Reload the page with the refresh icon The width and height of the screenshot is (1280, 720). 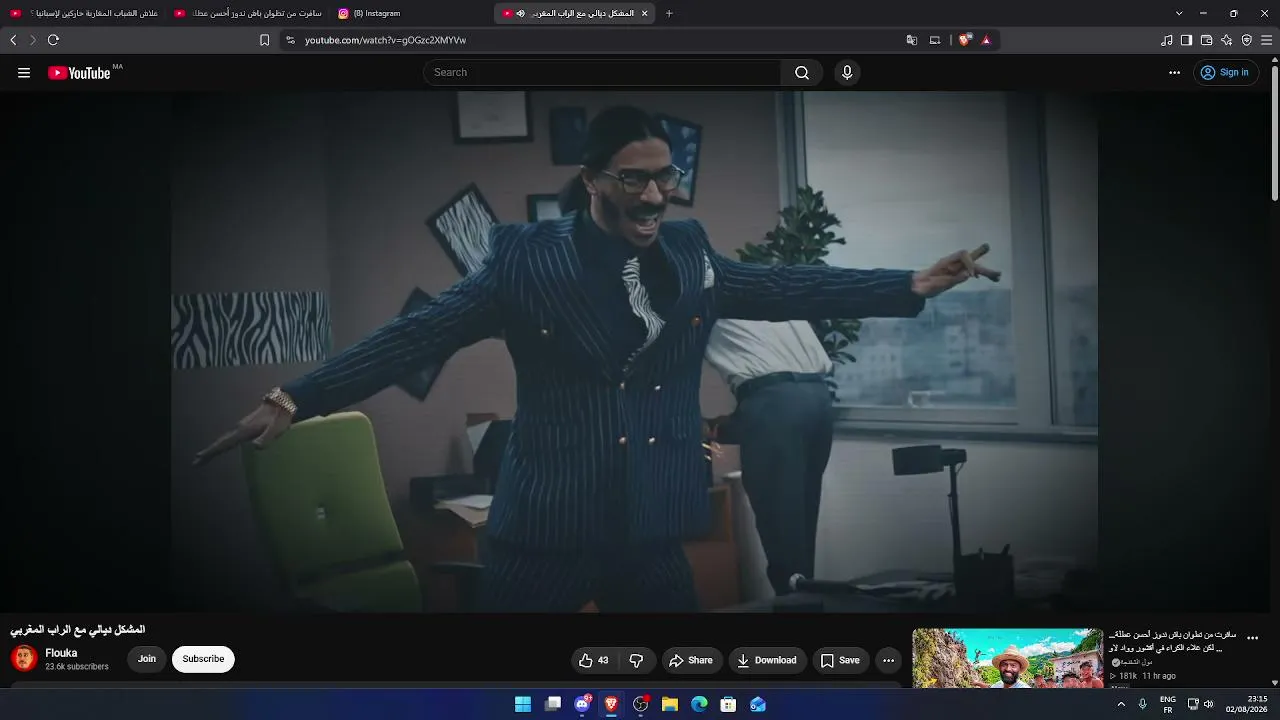click(53, 40)
